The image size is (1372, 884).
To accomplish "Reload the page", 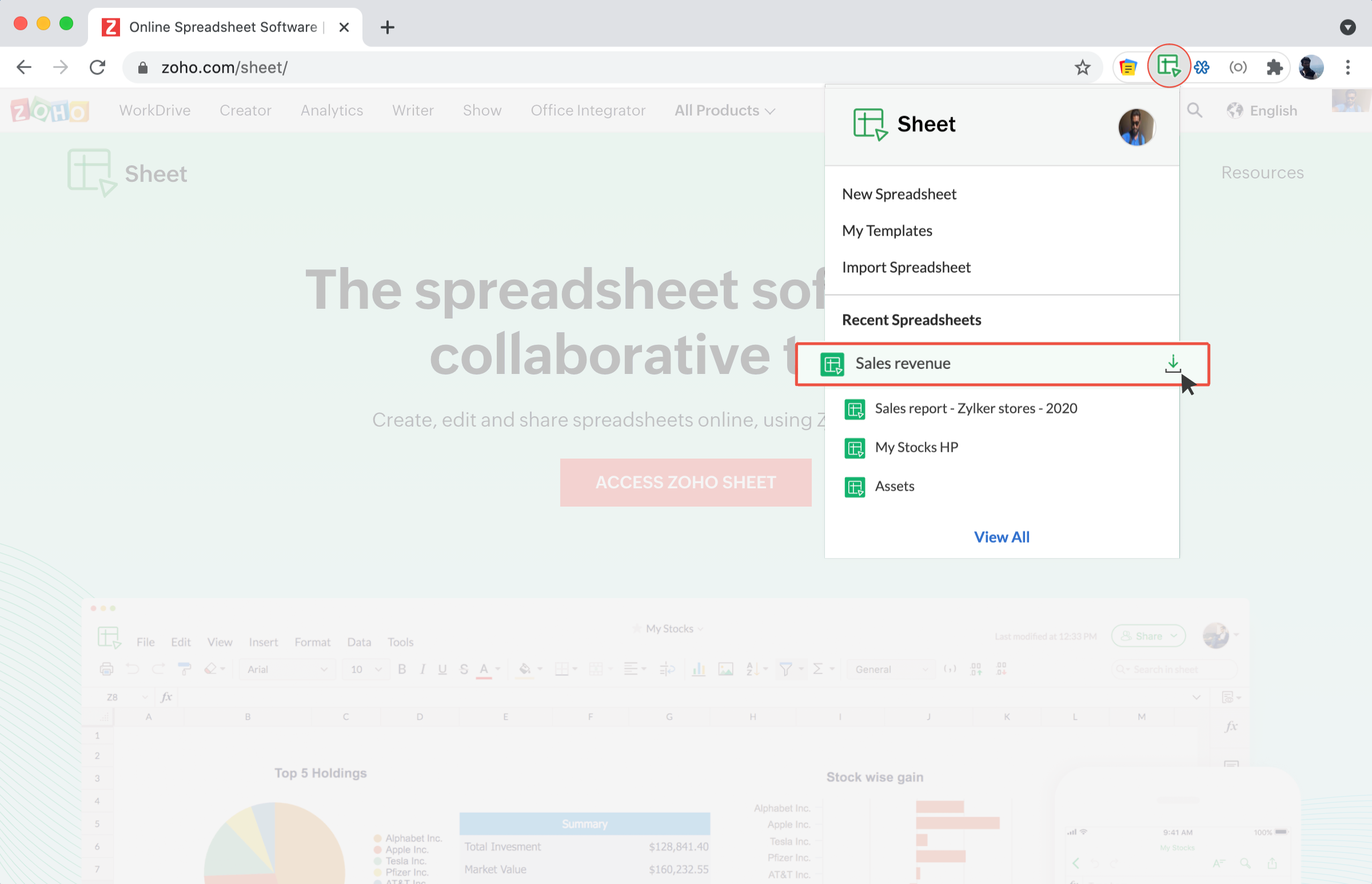I will (98, 67).
